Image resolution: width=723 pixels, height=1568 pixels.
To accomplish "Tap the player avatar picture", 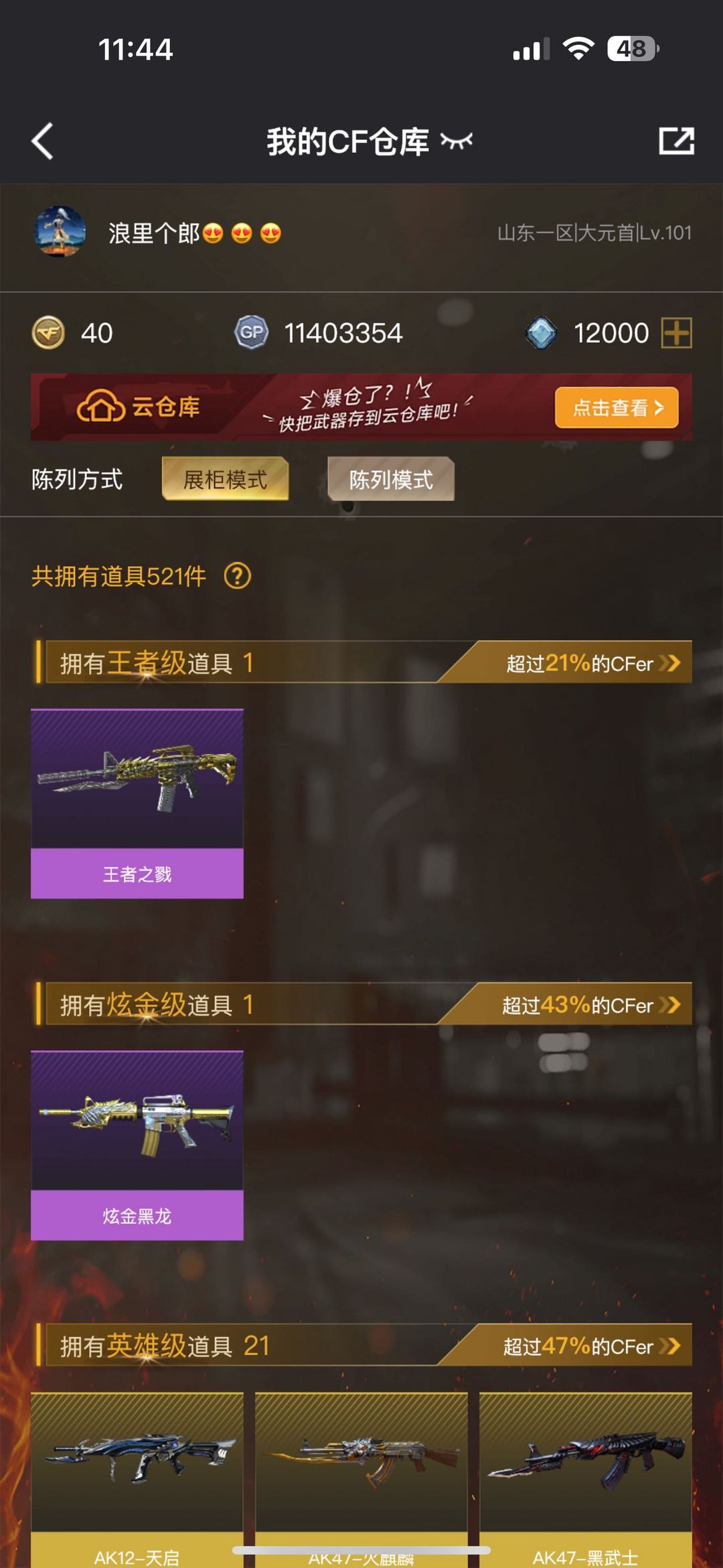I will pyautogui.click(x=60, y=232).
